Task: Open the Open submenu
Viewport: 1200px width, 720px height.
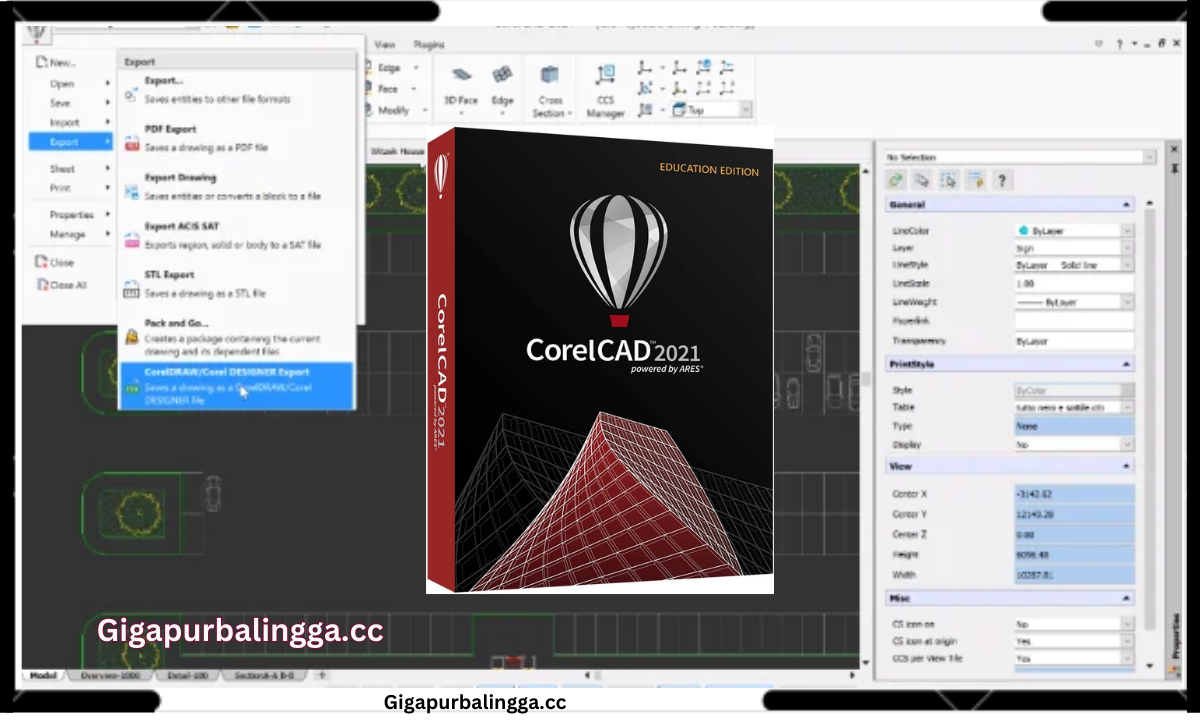Action: click(69, 84)
